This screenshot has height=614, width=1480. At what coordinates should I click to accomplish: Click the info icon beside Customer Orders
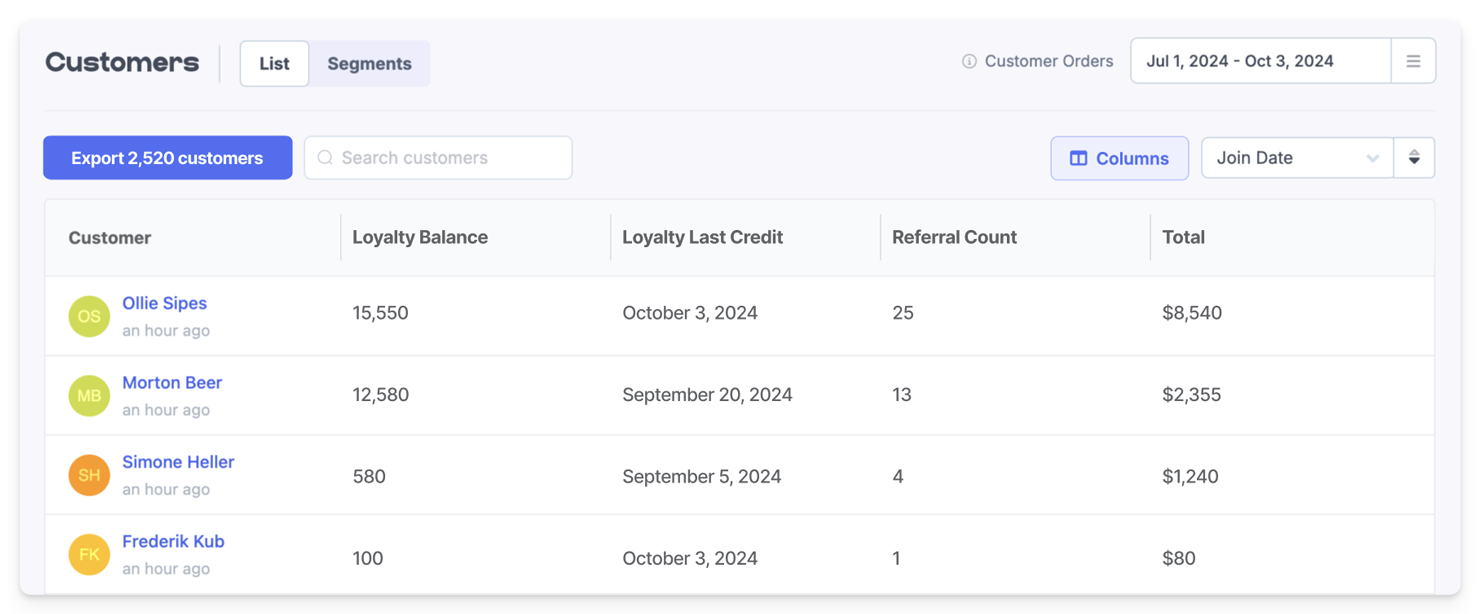(968, 61)
